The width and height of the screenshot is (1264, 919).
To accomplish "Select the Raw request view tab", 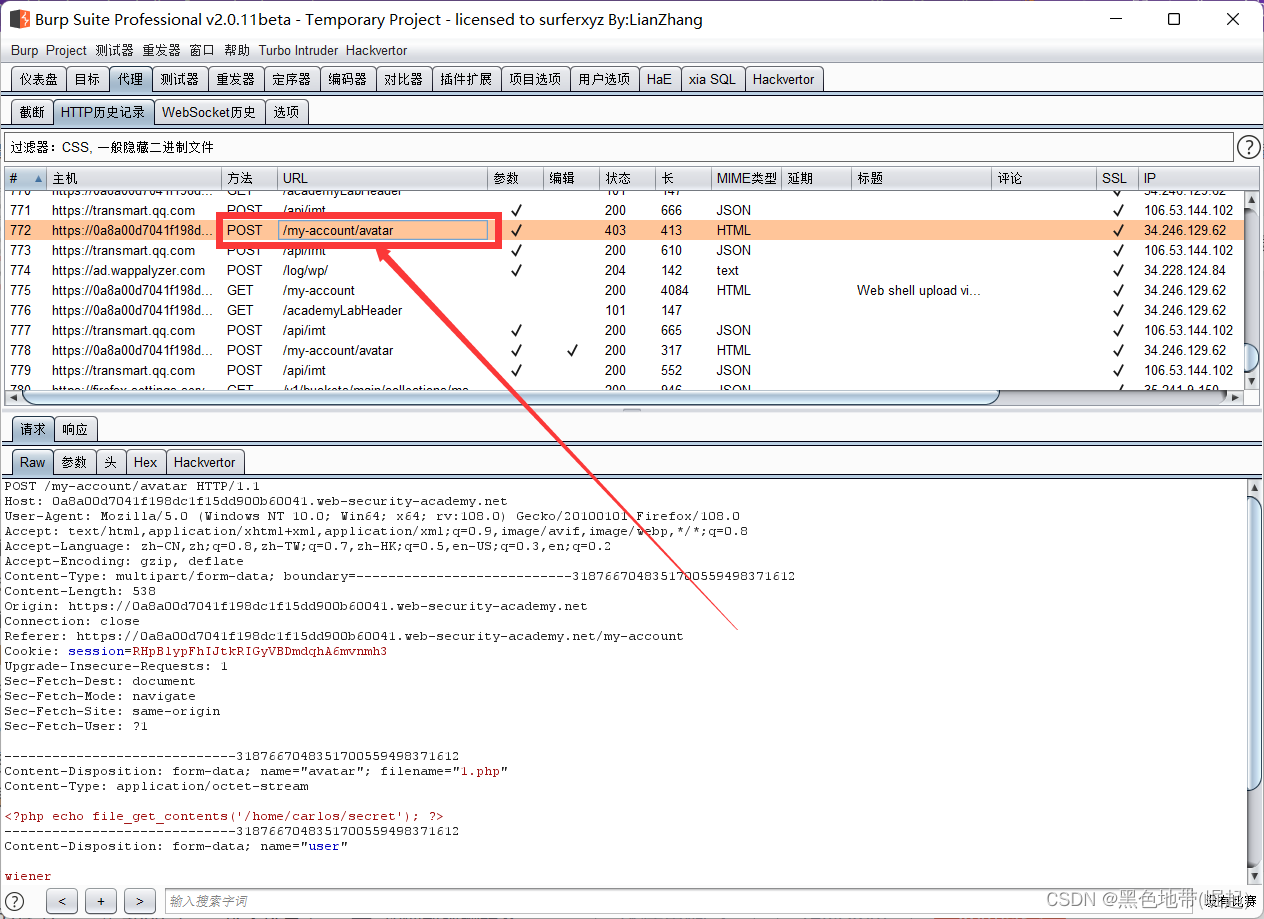I will [33, 462].
